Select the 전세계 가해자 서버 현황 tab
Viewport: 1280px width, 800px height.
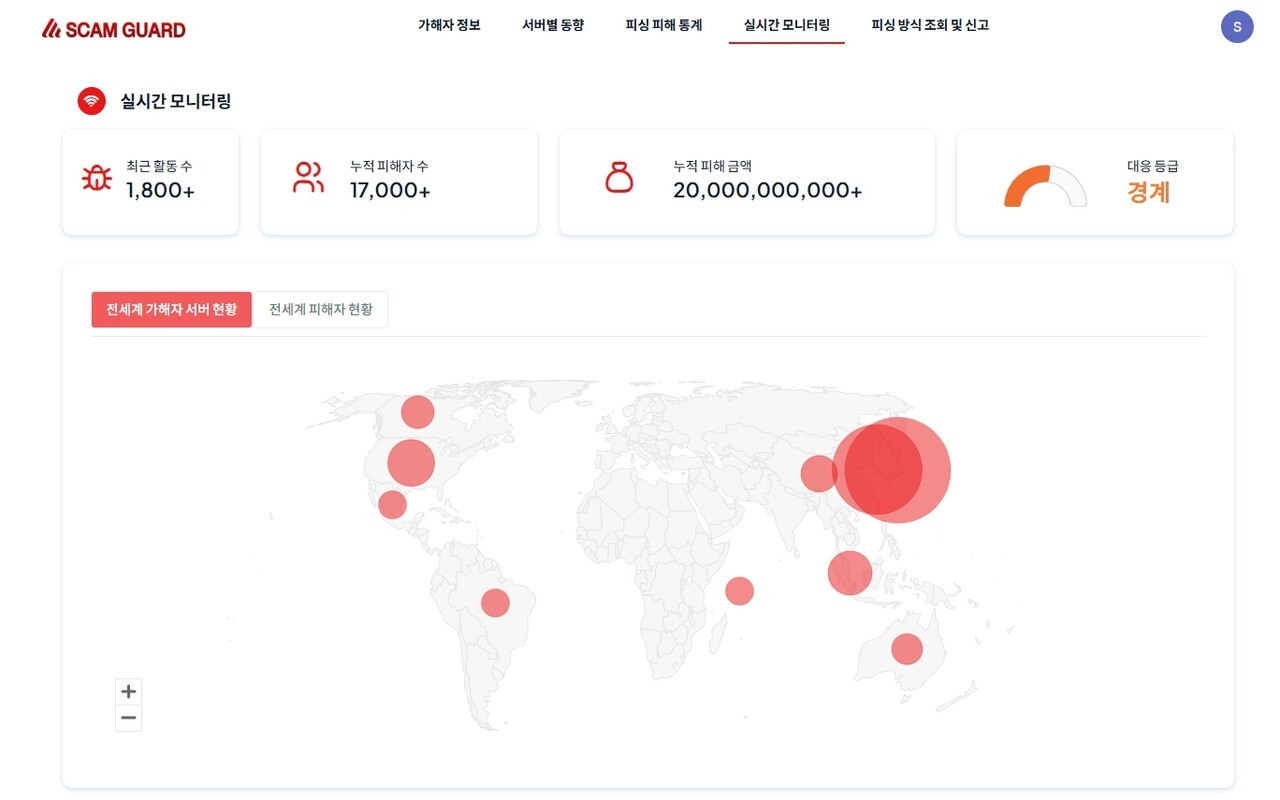171,310
